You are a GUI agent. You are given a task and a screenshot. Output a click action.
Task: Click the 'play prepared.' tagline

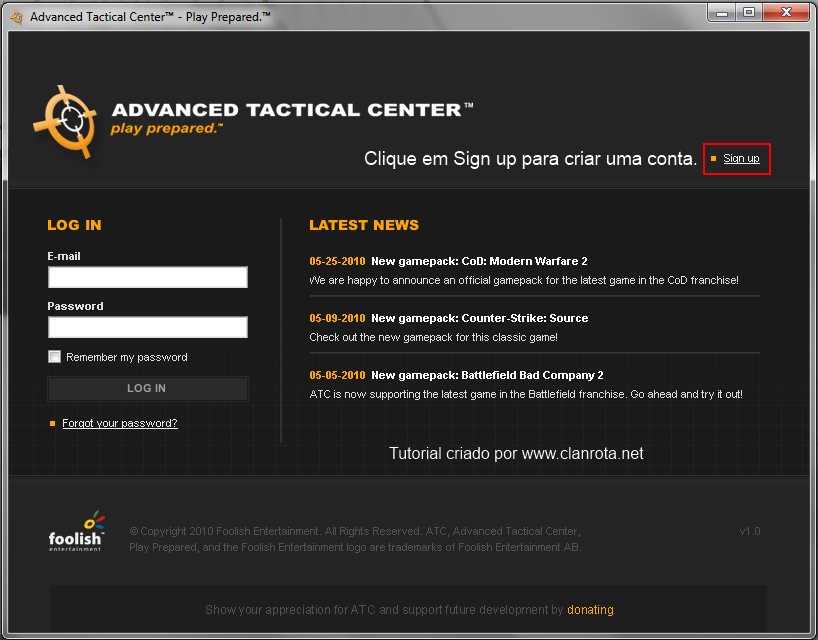(166, 128)
